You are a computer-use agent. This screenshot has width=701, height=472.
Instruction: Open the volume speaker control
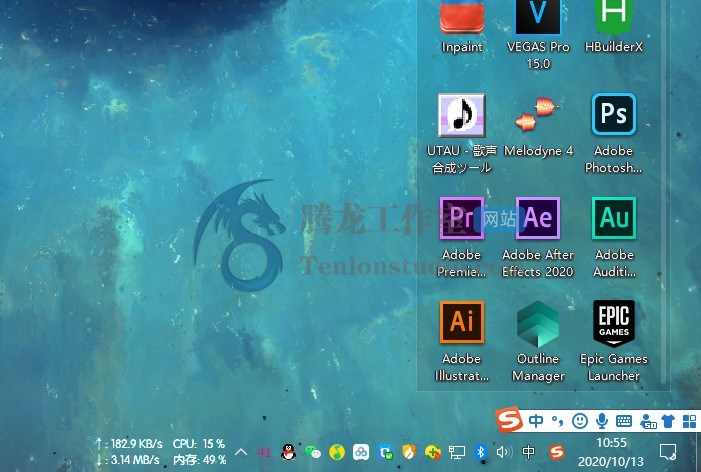[x=504, y=452]
